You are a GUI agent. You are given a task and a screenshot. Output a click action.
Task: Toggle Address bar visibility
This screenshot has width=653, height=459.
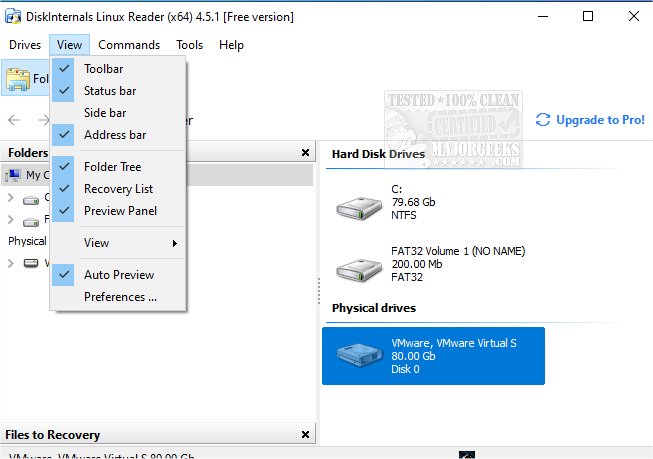(118, 135)
